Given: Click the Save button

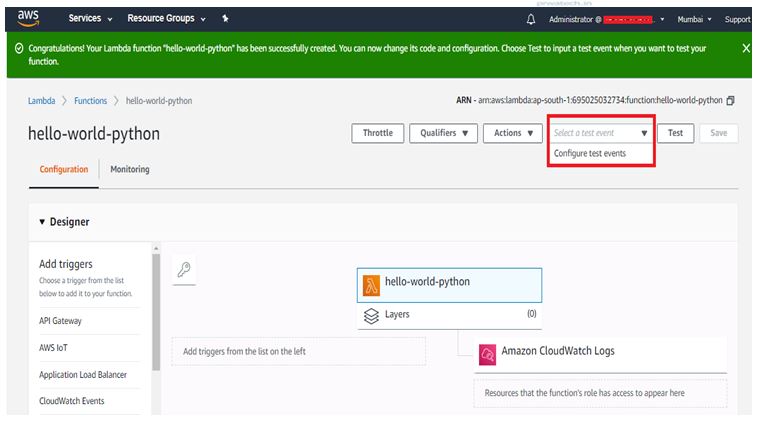Looking at the screenshot, I should point(719,133).
